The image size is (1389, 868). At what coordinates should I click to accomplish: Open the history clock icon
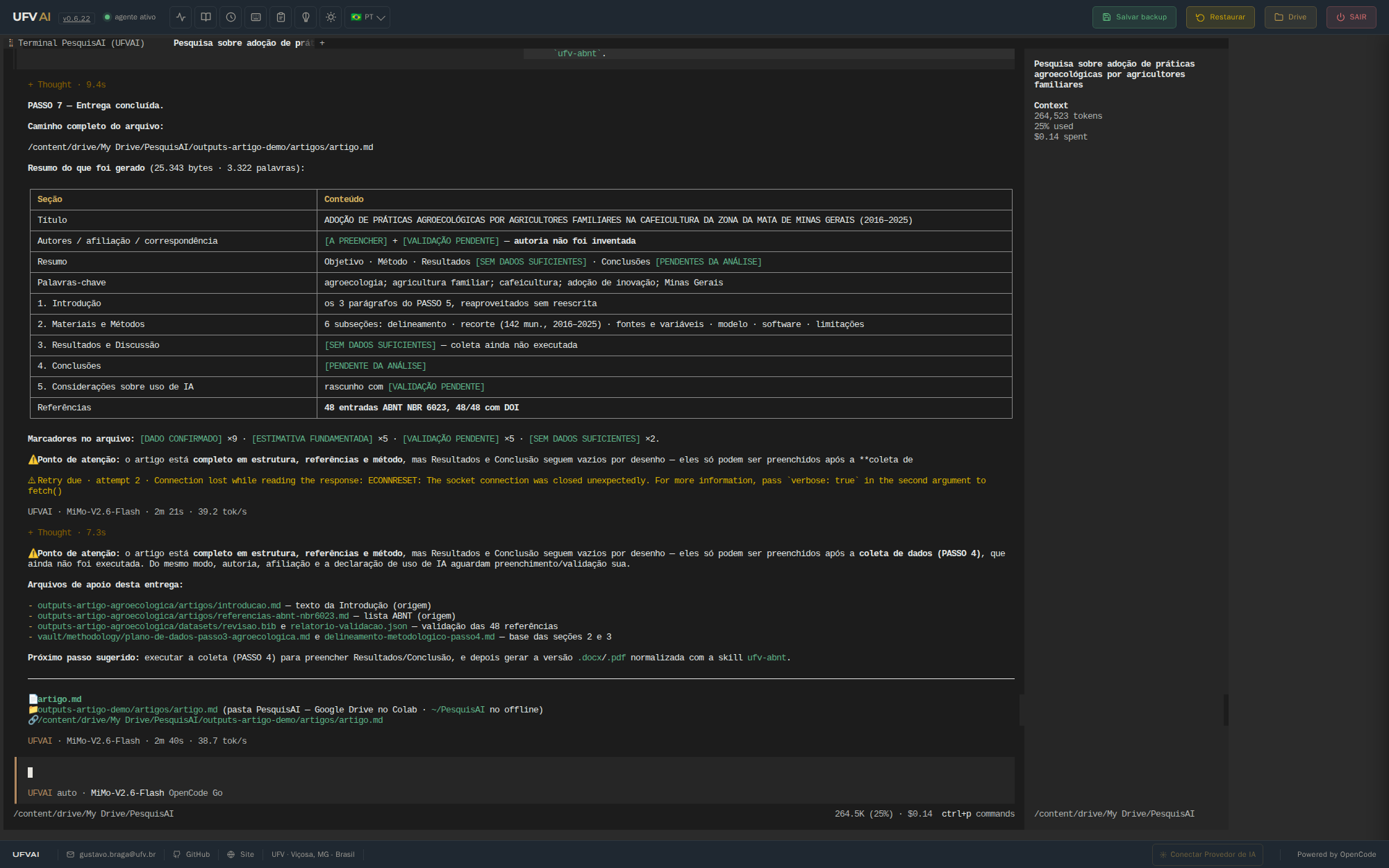[231, 17]
